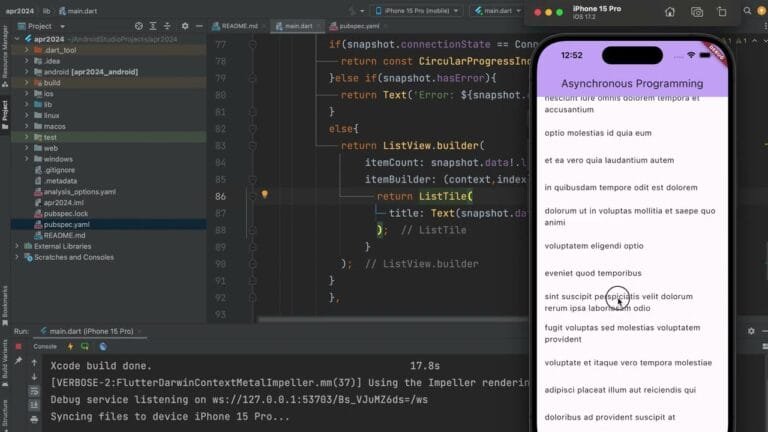The width and height of the screenshot is (768, 432).
Task: Click the yellow intention lightbulb on line 86
Action: coord(264,194)
